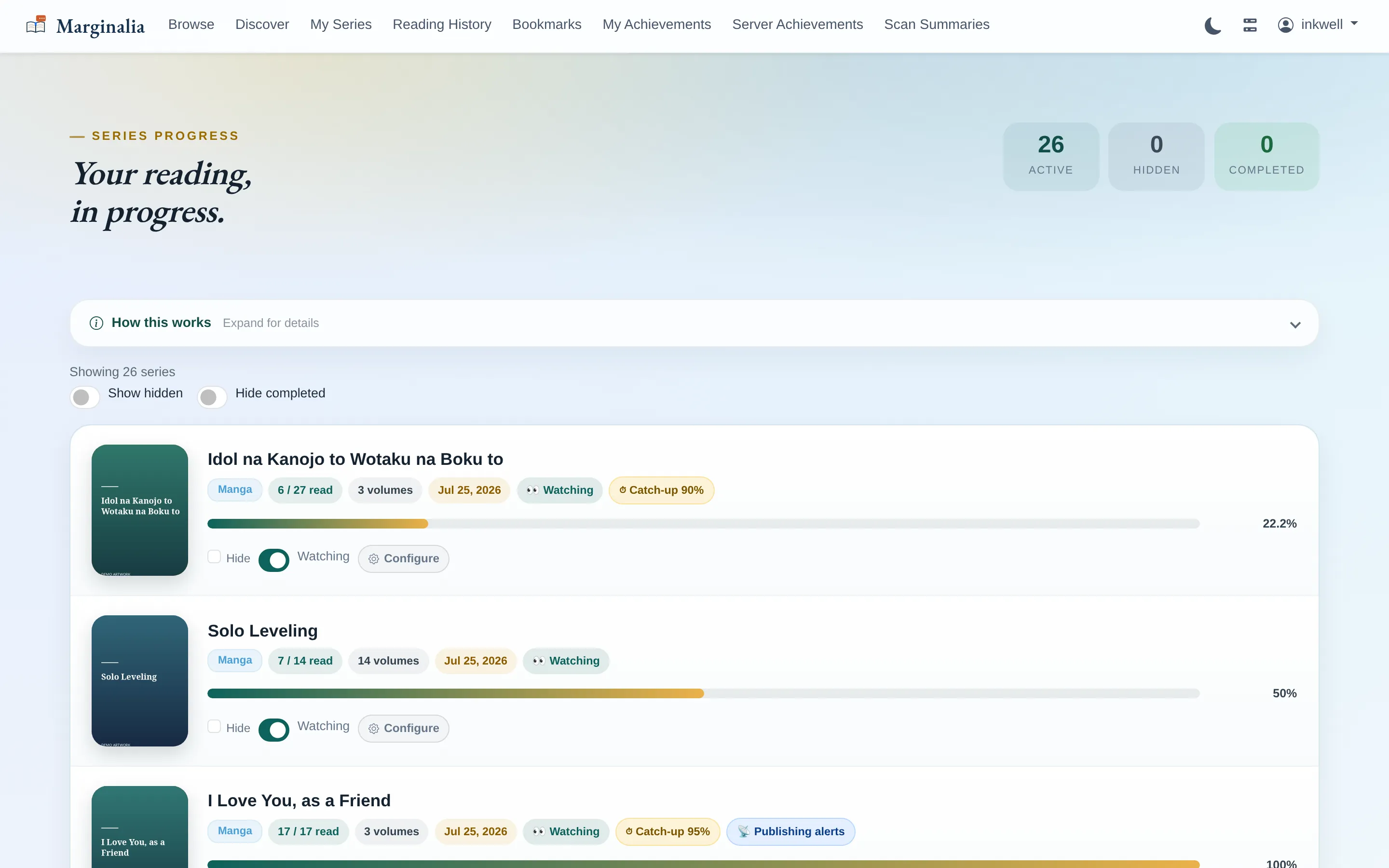Open the inkwell account dropdown

point(1318,25)
